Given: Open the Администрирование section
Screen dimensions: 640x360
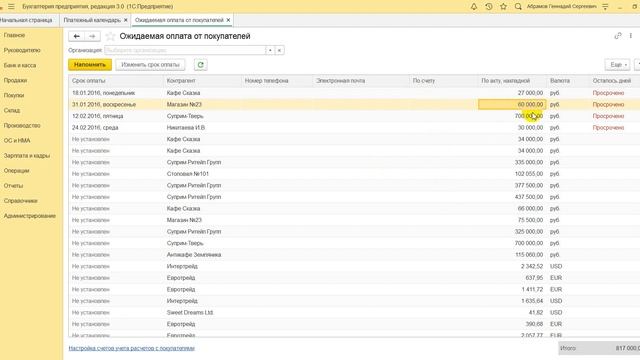Looking at the screenshot, I should pos(29,216).
